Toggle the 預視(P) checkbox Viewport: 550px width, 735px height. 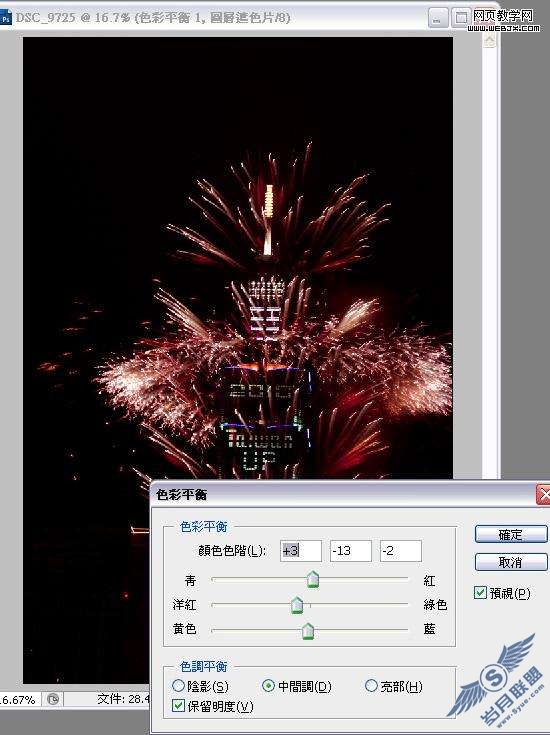click(480, 592)
